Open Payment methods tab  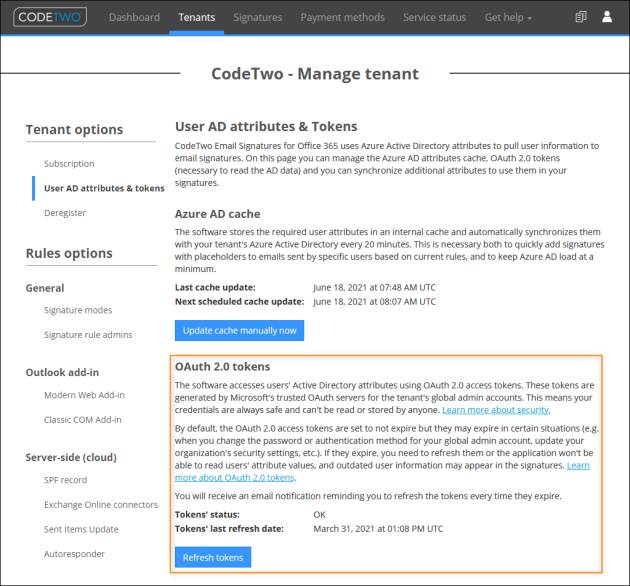click(x=342, y=17)
